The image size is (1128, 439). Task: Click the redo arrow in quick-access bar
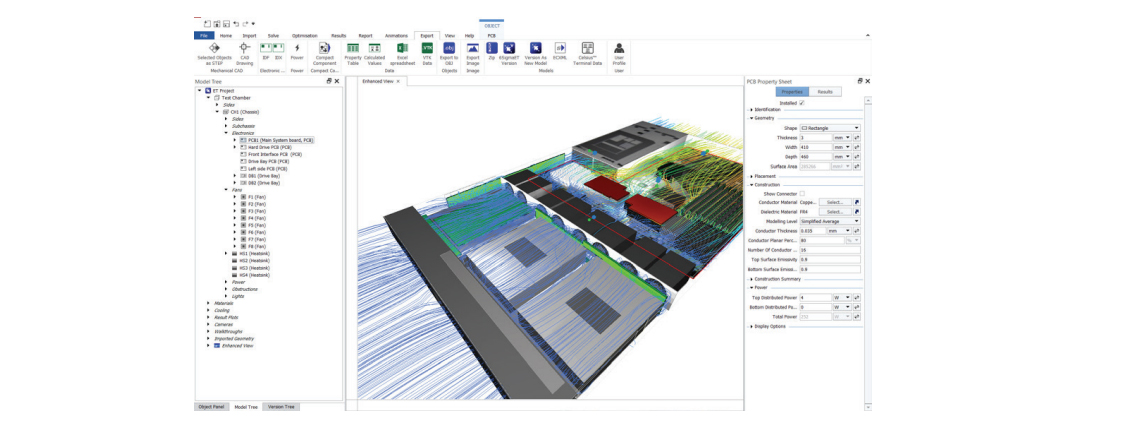point(245,24)
